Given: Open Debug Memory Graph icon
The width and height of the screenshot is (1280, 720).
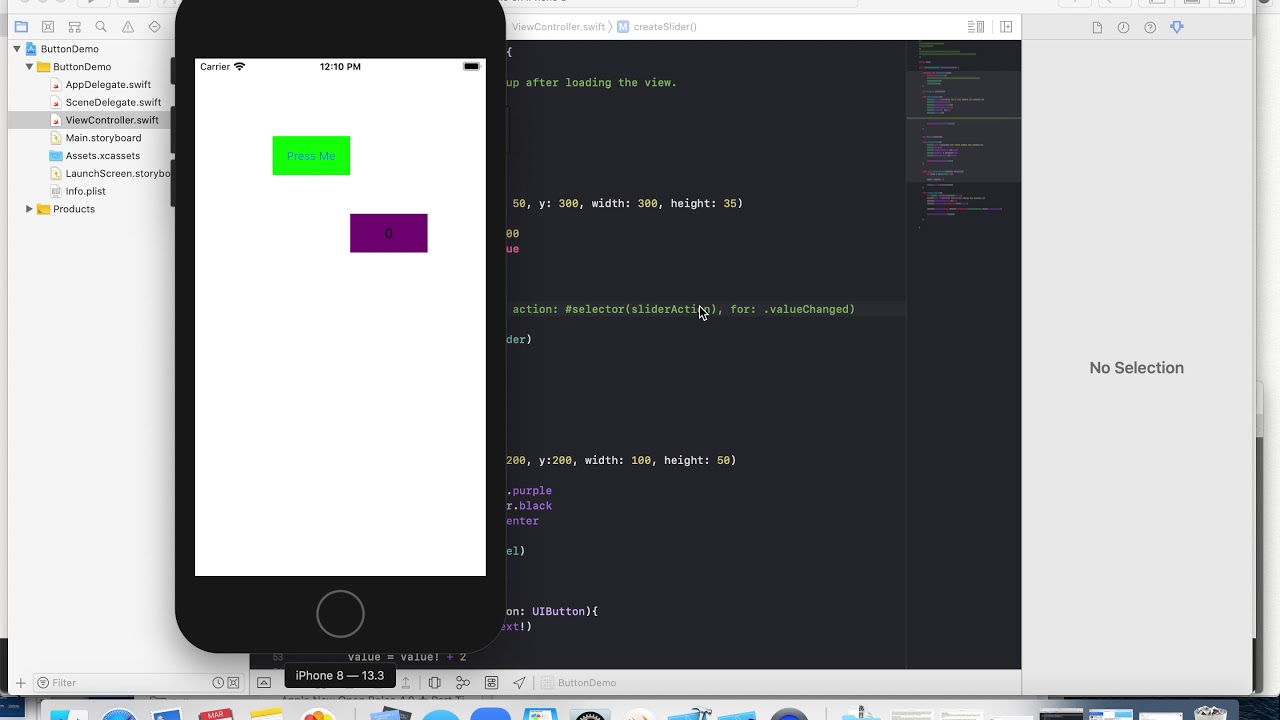Looking at the screenshot, I should [x=463, y=683].
